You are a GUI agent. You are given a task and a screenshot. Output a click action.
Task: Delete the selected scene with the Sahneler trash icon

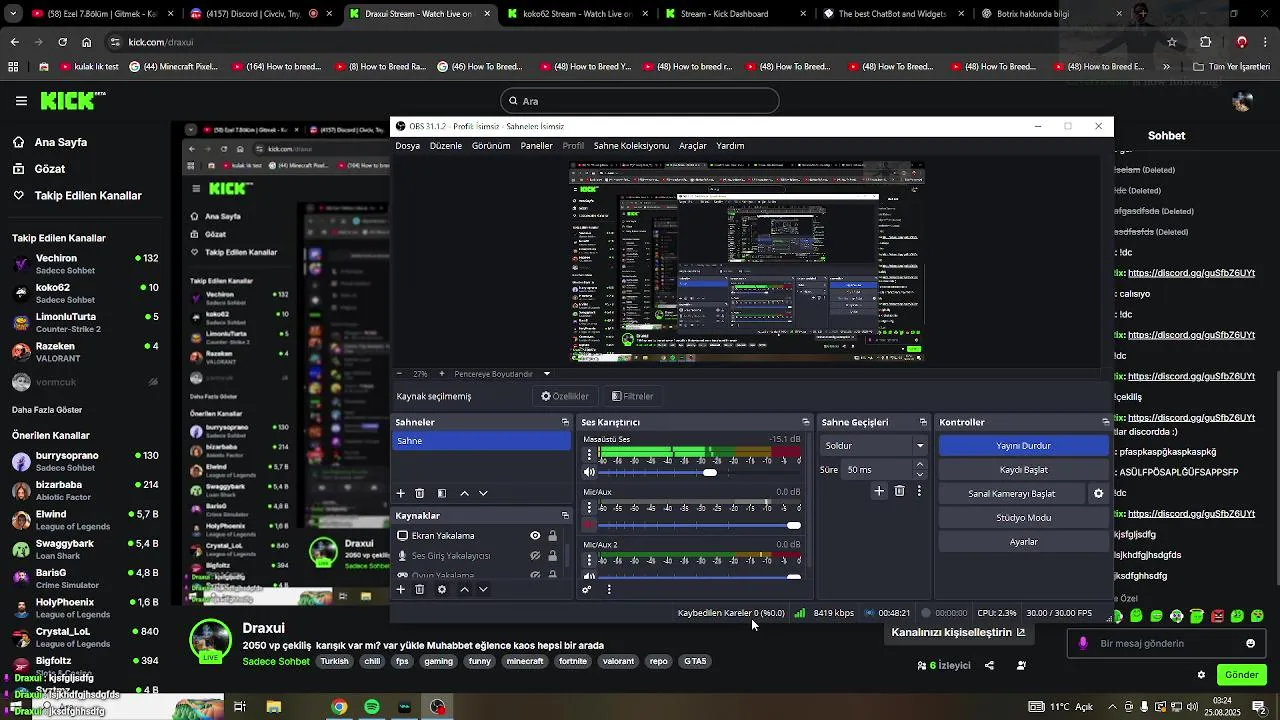[420, 493]
